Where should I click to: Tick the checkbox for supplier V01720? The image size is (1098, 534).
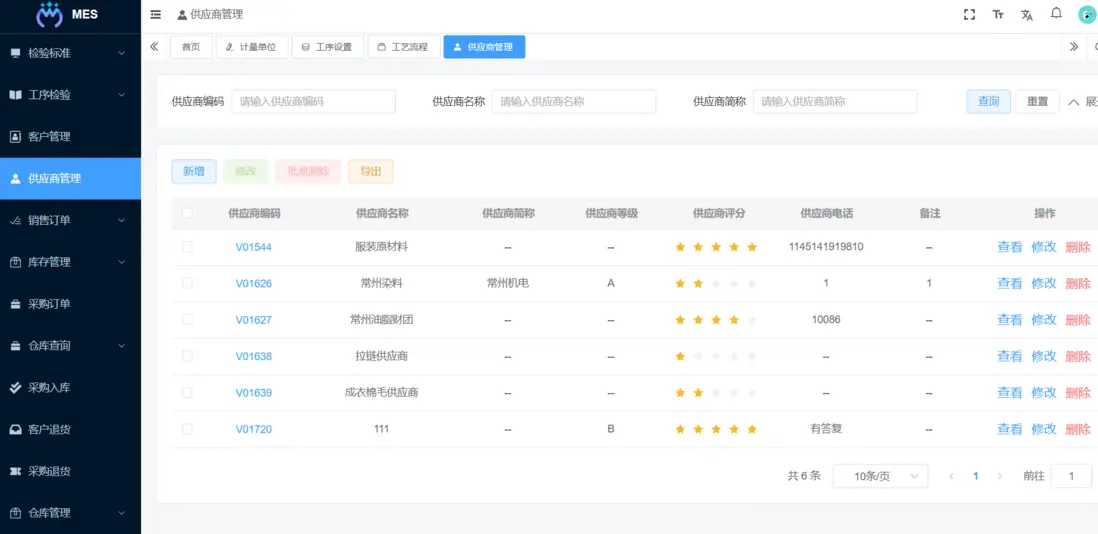coord(187,429)
